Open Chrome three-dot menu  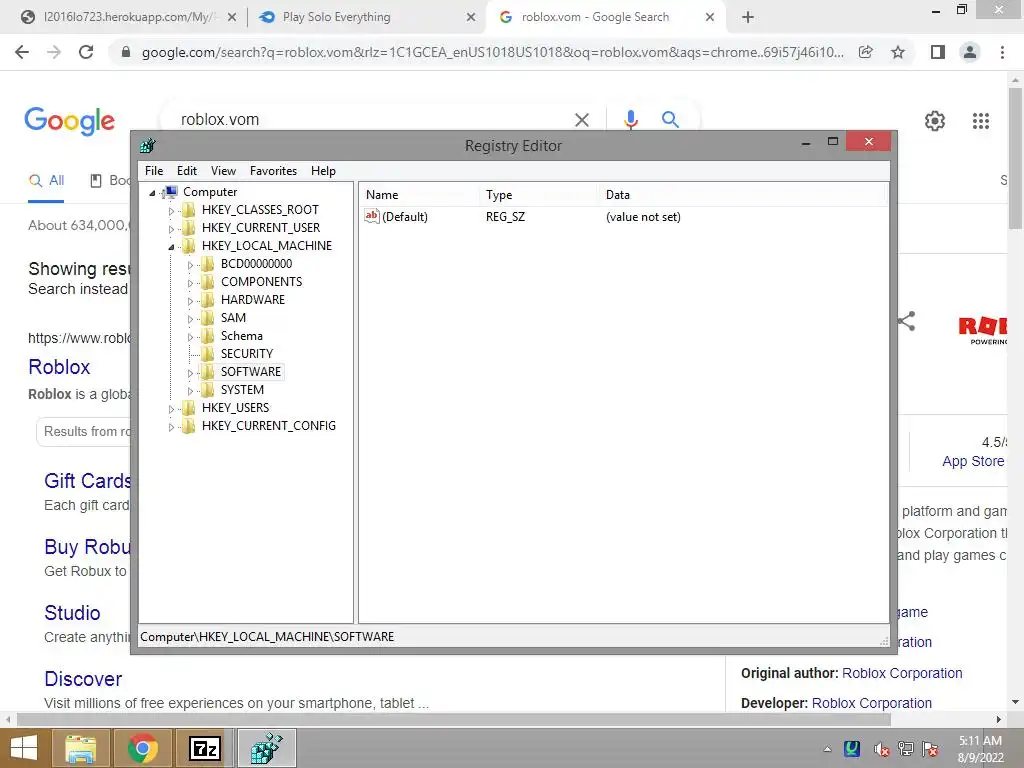[1002, 52]
